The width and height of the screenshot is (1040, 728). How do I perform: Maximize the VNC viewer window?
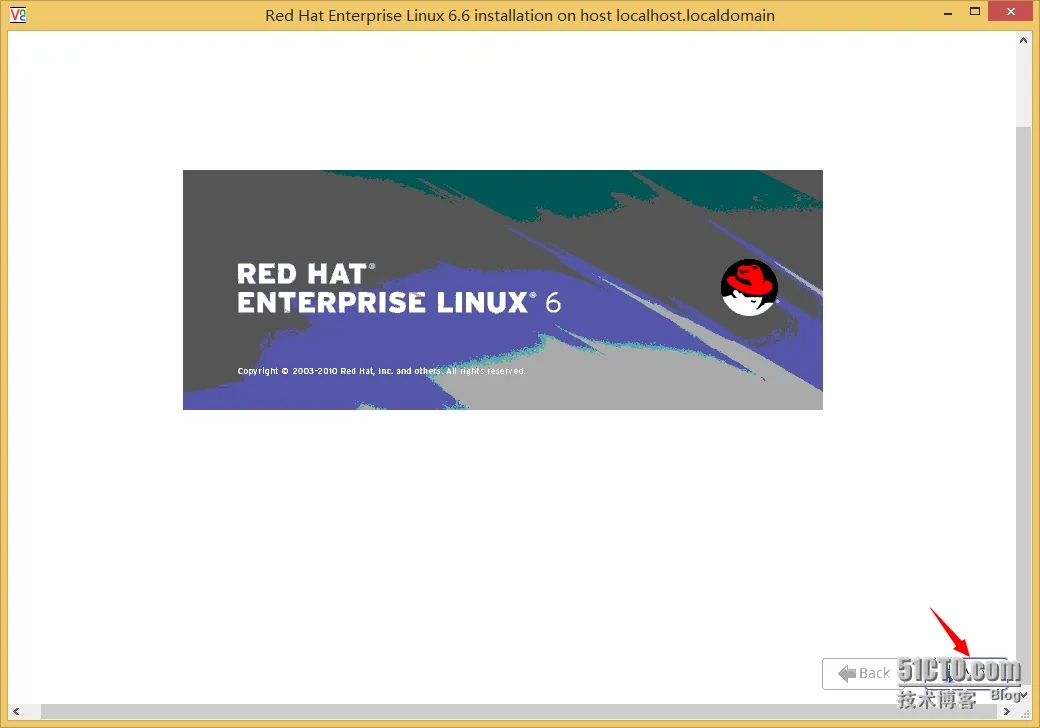[x=975, y=11]
